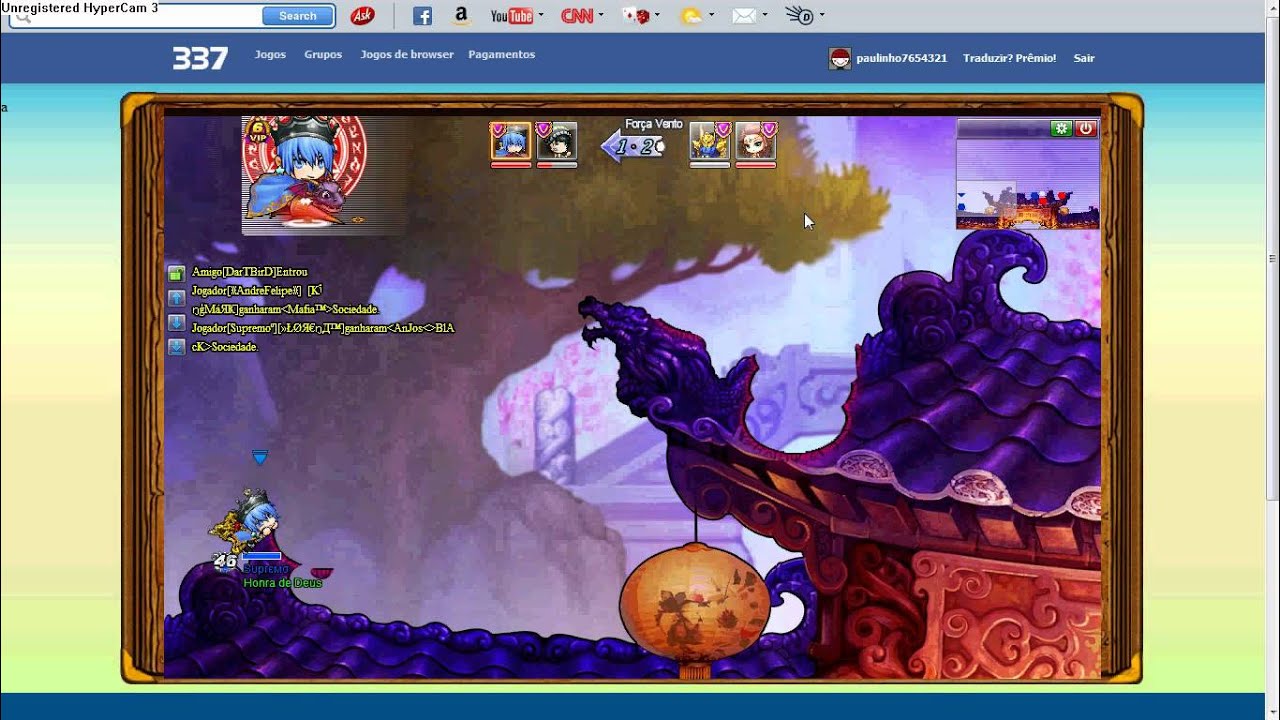Expand the CNN toolbar dropdown arrow

tap(602, 15)
